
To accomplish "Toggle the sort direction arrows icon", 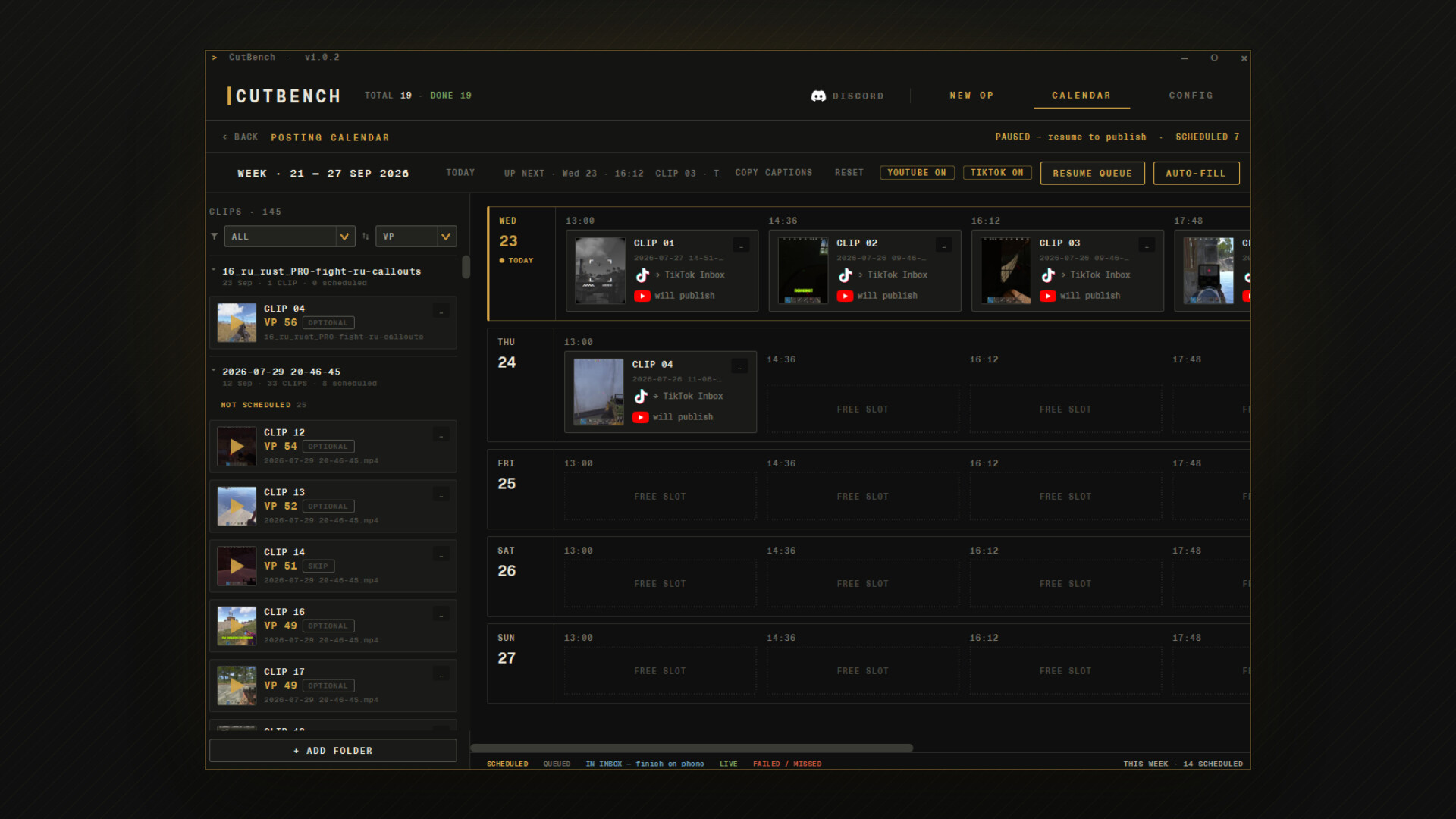I will tap(366, 237).
